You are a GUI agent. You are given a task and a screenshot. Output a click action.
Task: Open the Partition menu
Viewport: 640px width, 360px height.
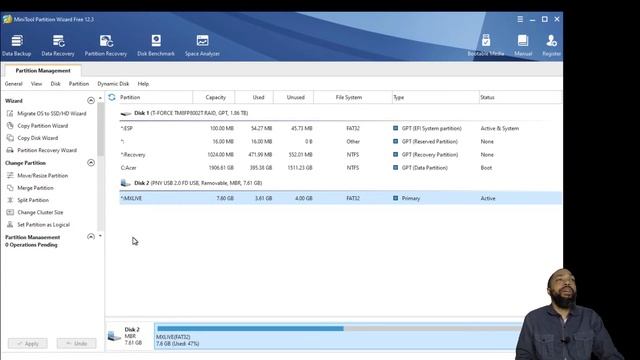[x=79, y=84]
